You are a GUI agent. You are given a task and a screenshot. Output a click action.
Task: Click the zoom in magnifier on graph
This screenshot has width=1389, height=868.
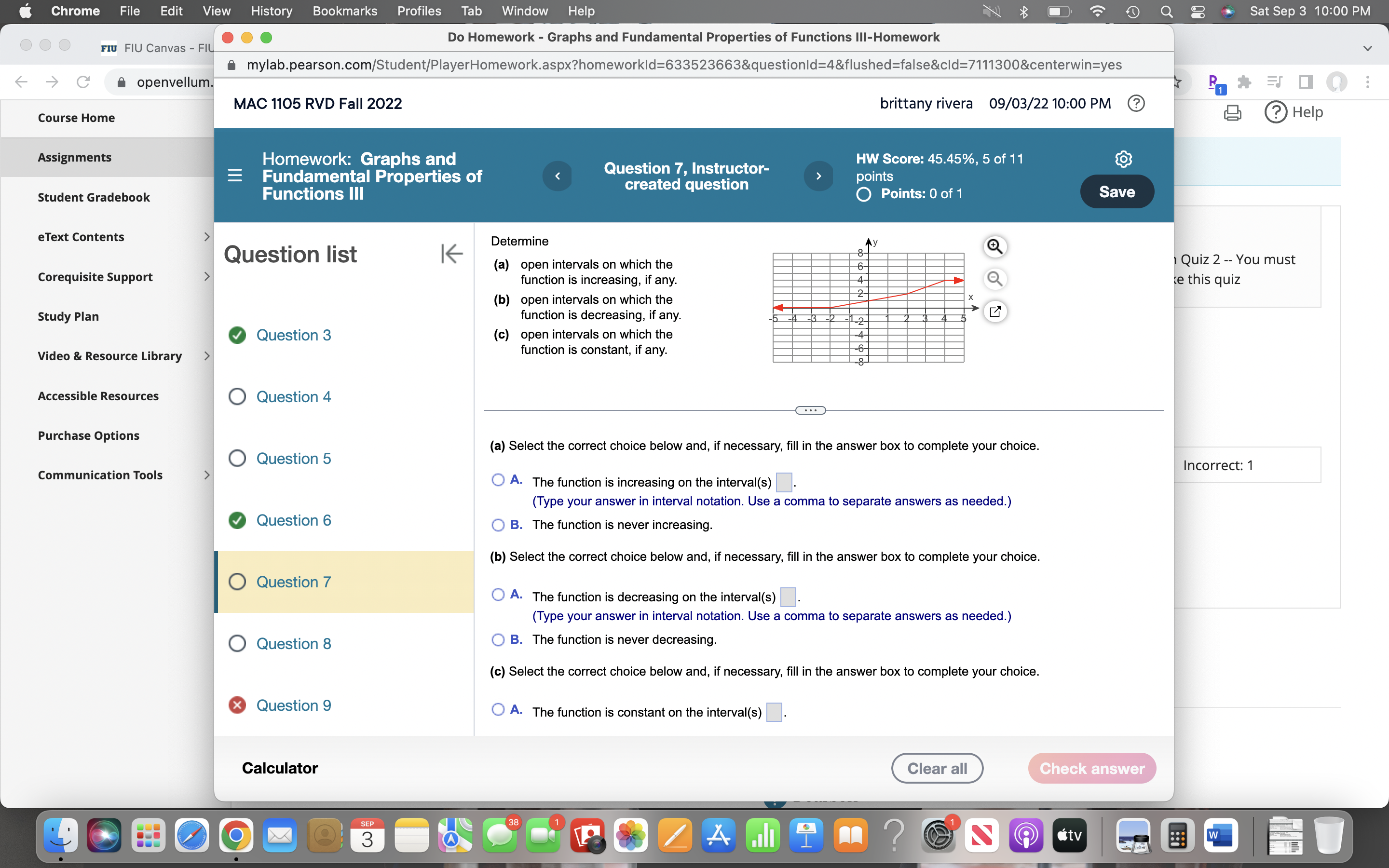tap(994, 246)
